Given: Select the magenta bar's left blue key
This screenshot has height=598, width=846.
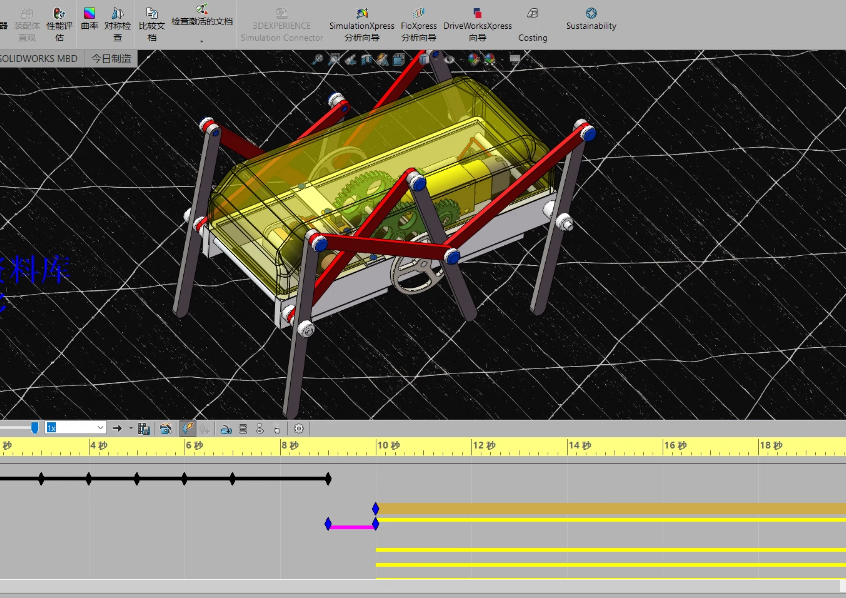Looking at the screenshot, I should tap(328, 524).
